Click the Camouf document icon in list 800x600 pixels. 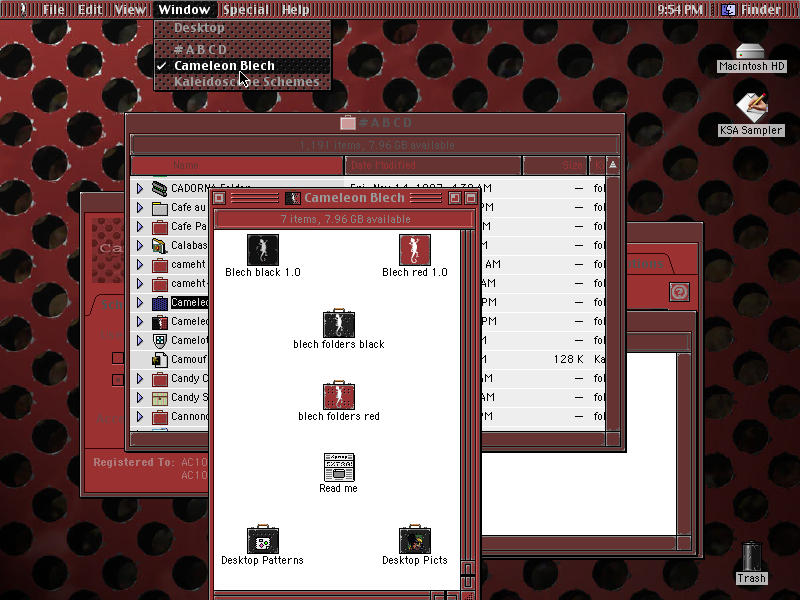pos(160,360)
